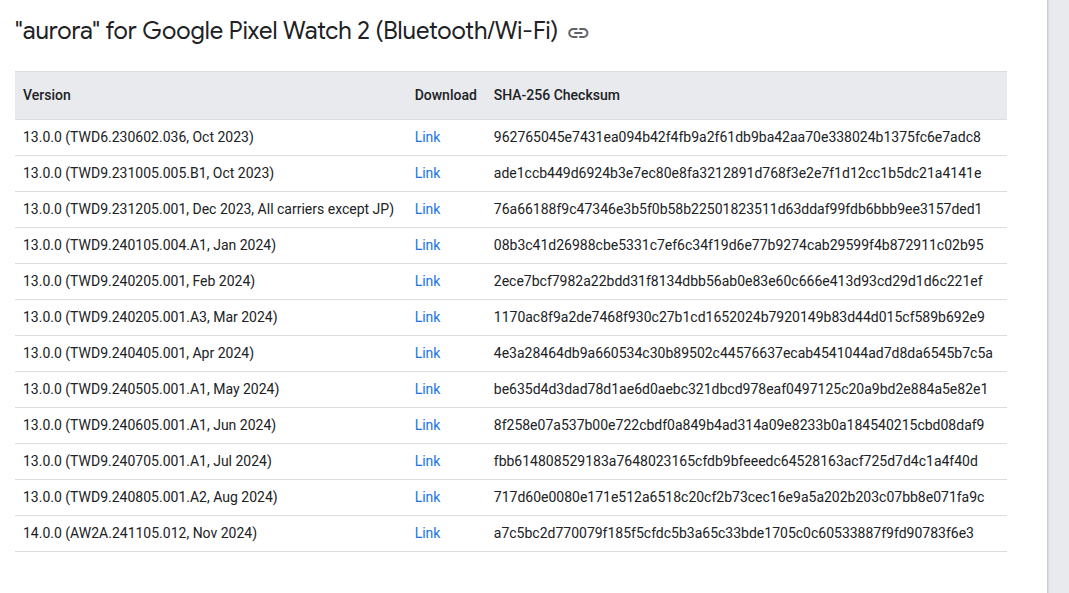Open download Link for TWD9.231005.005.B1

click(x=427, y=173)
